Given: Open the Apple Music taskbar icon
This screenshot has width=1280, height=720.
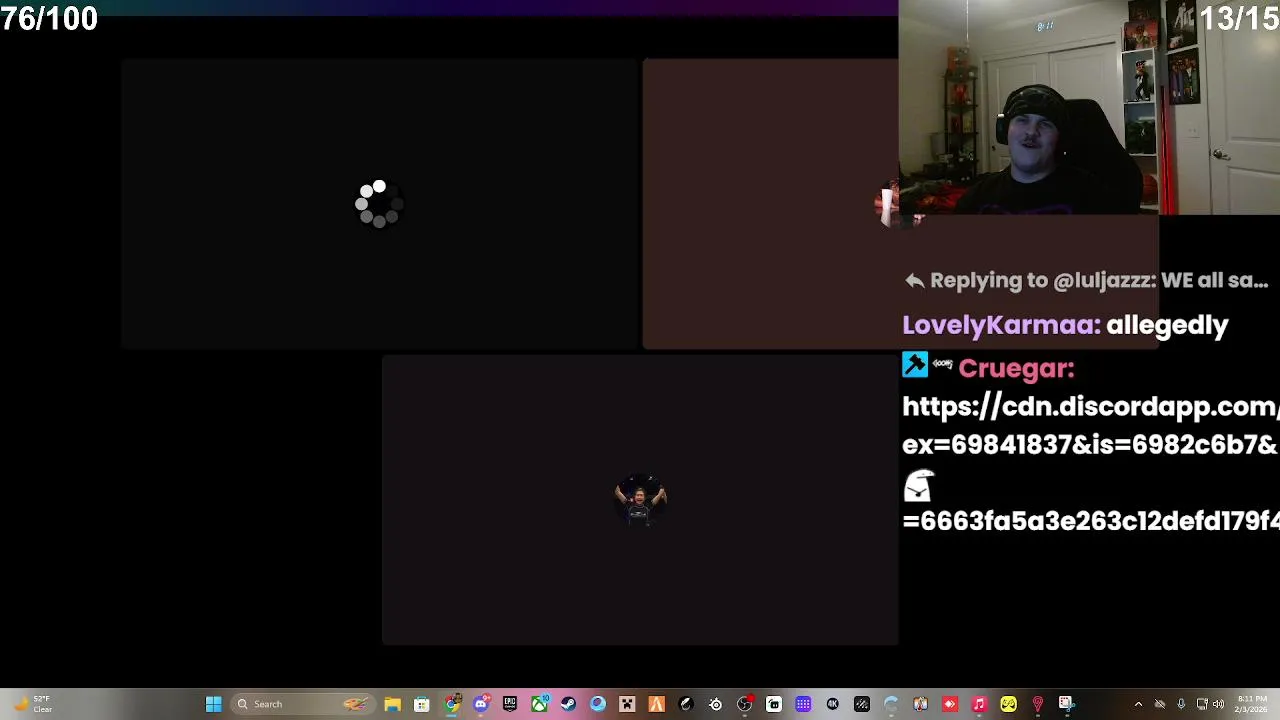Looking at the screenshot, I should (979, 704).
